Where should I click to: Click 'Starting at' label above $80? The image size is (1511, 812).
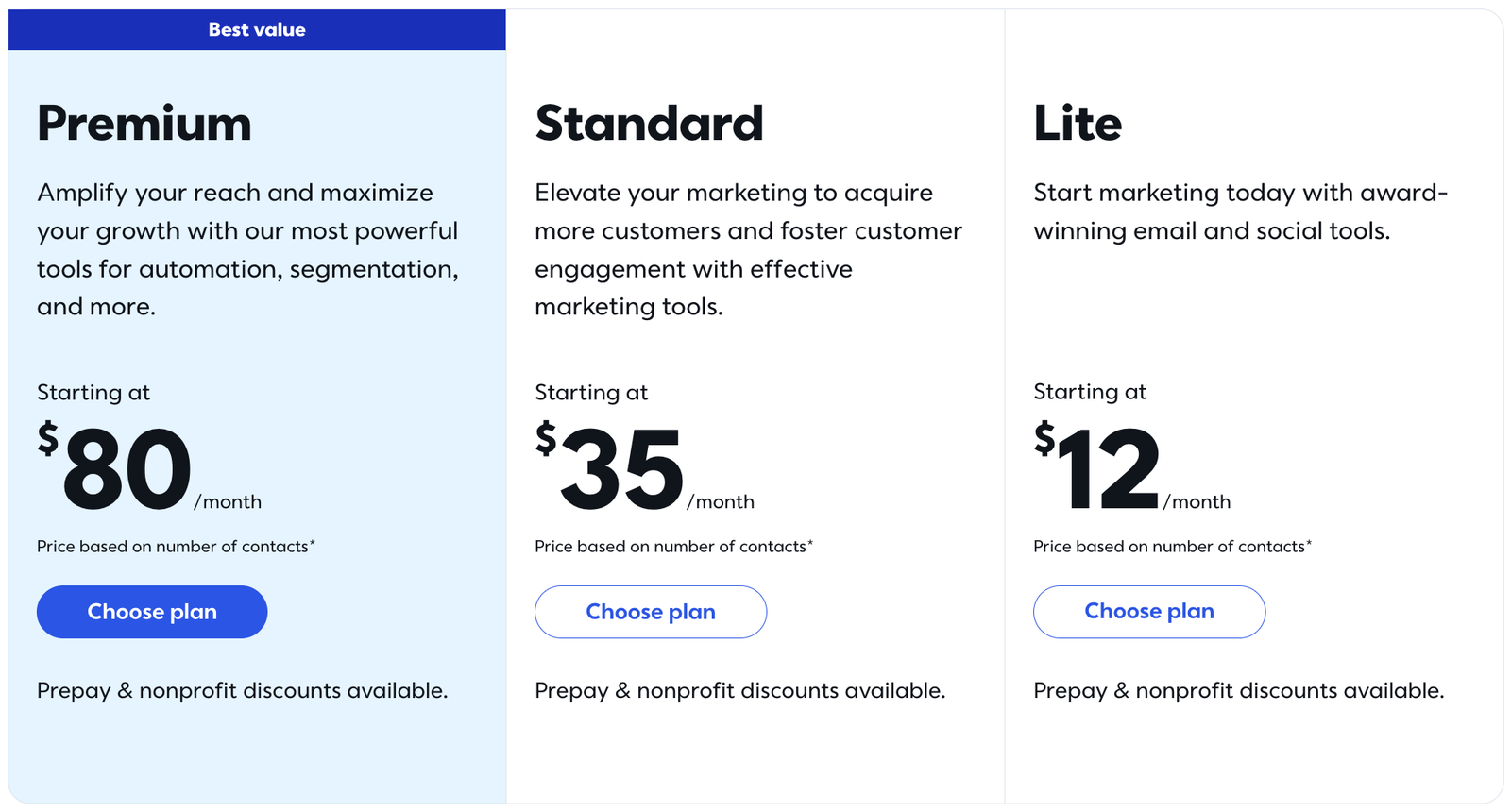tap(93, 393)
